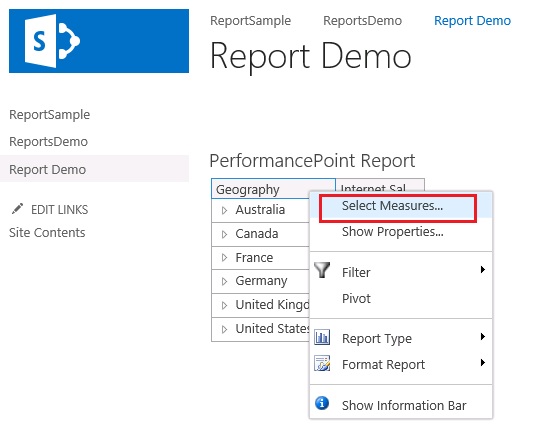Open ReportsDemo link in top navigation

(362, 21)
